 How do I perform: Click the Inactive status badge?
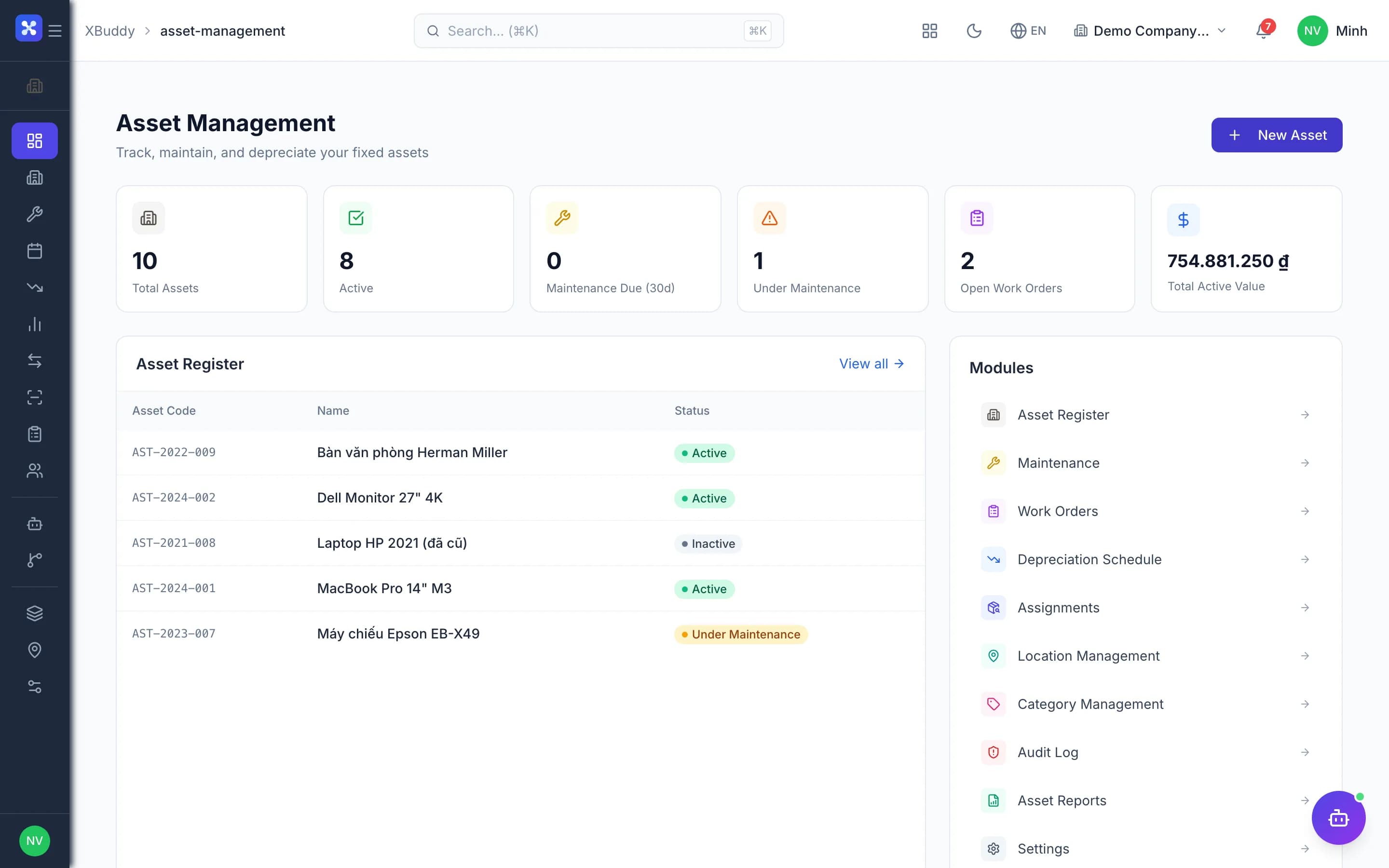pos(708,543)
